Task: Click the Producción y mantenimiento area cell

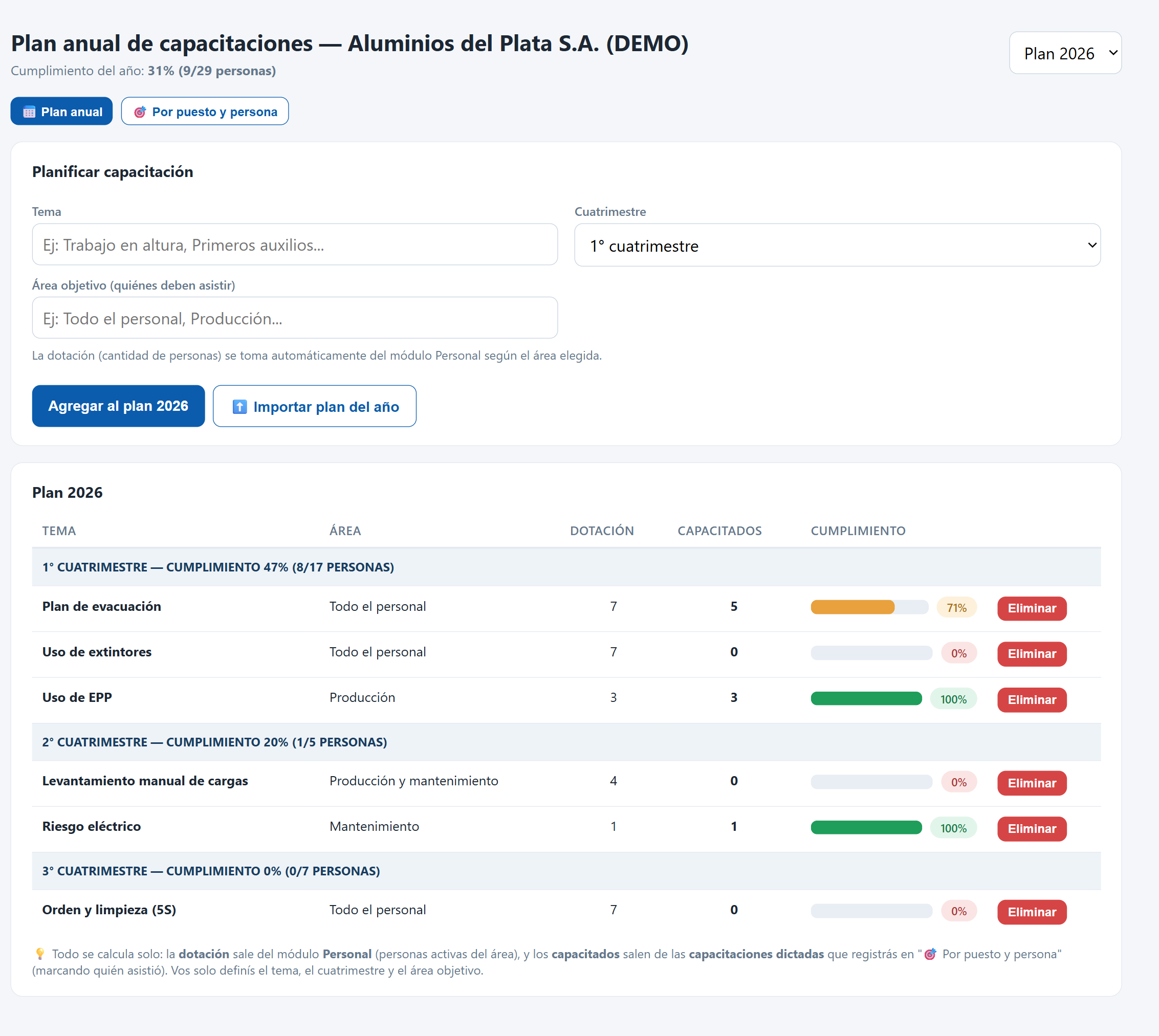Action: pyautogui.click(x=414, y=782)
